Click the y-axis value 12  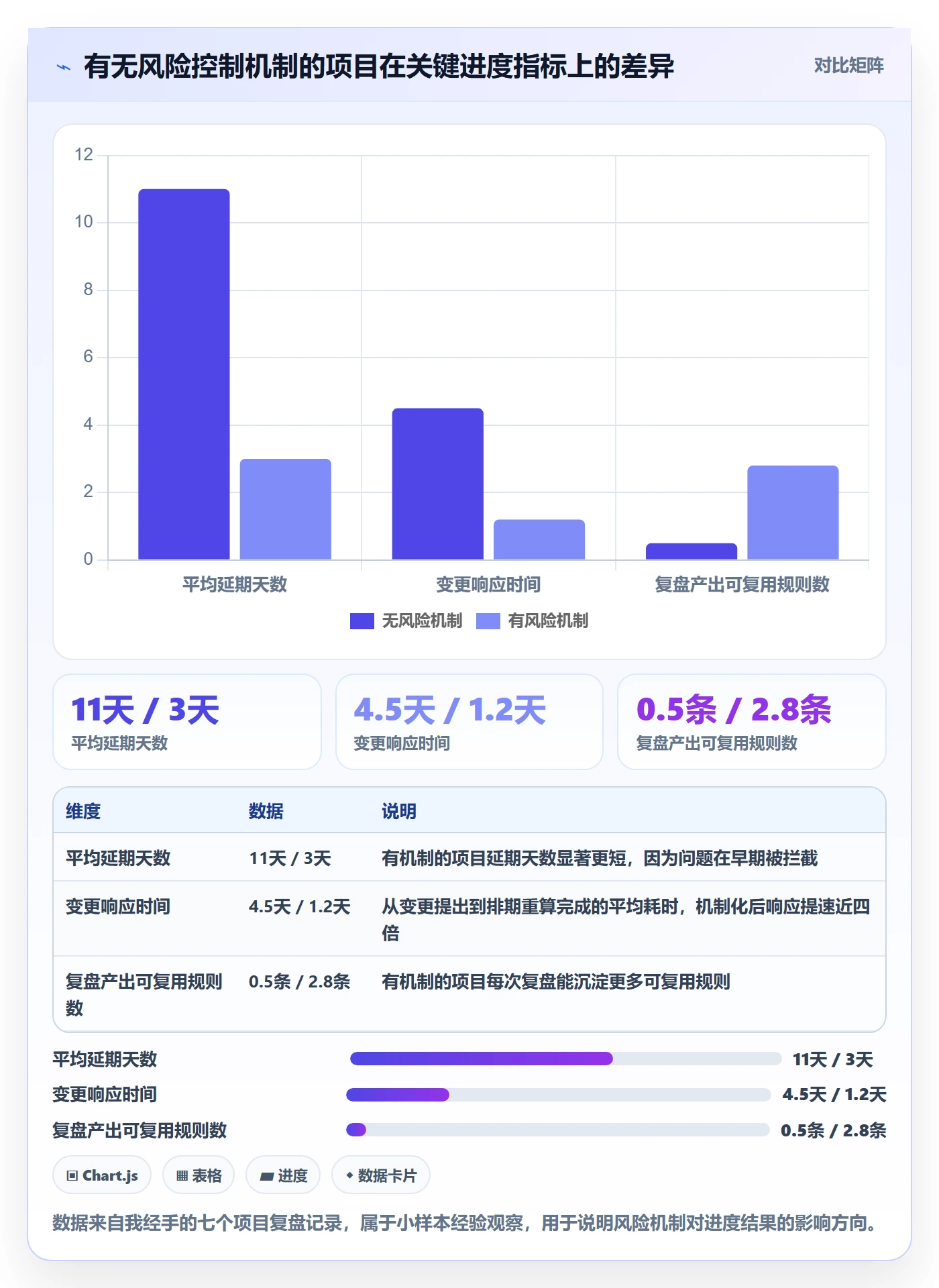coord(84,155)
